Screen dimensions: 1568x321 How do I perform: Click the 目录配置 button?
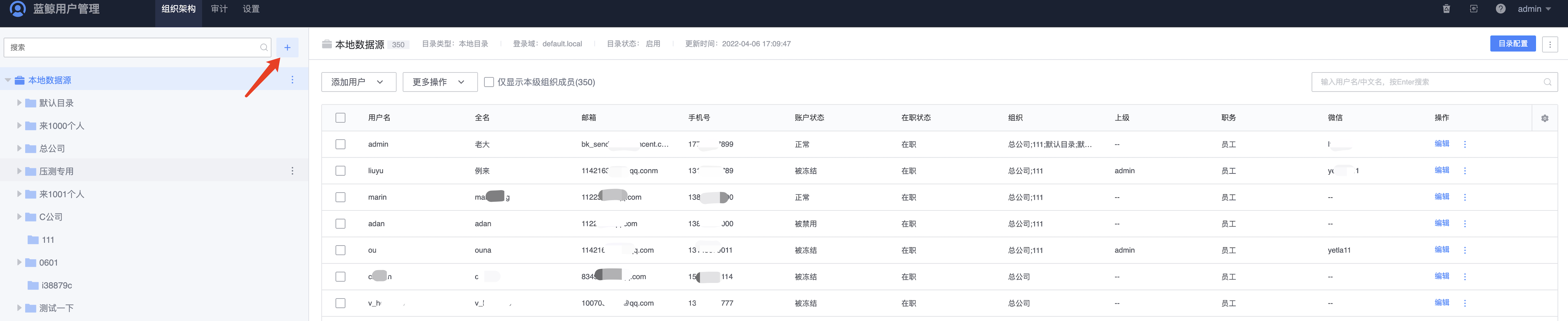pos(1513,44)
